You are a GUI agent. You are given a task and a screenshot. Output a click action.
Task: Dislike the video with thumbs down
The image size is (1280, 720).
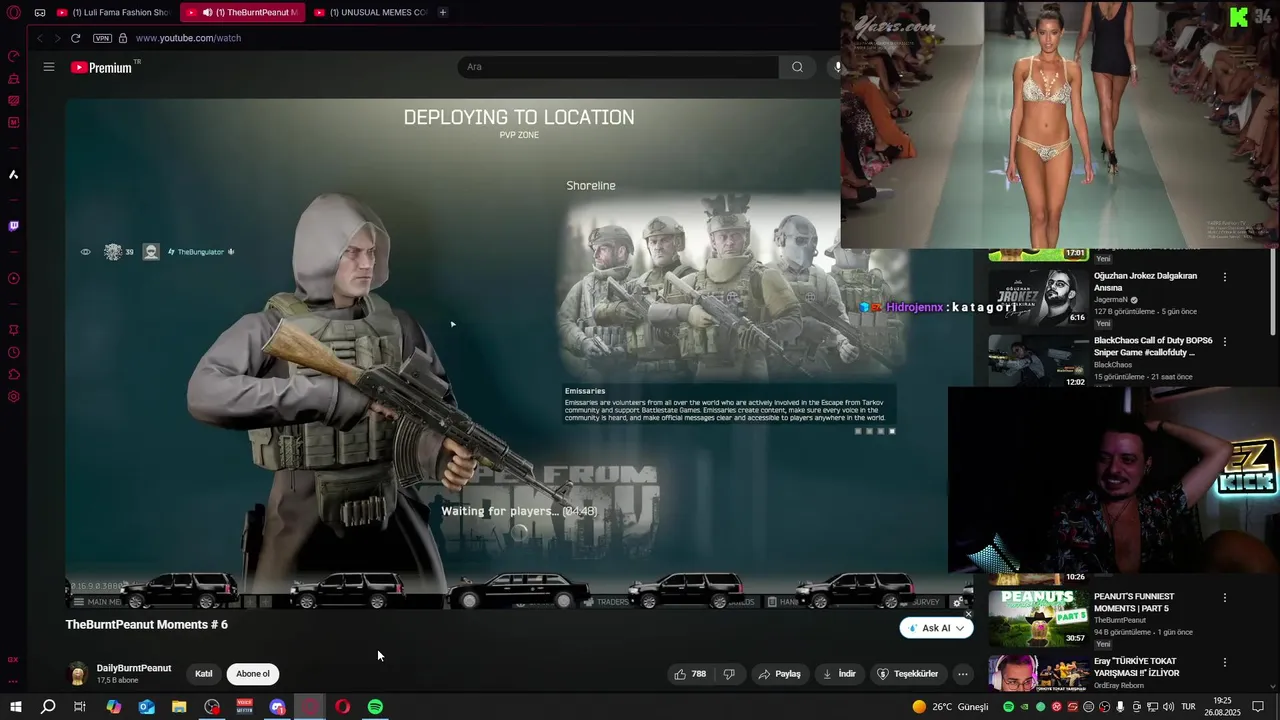(729, 674)
